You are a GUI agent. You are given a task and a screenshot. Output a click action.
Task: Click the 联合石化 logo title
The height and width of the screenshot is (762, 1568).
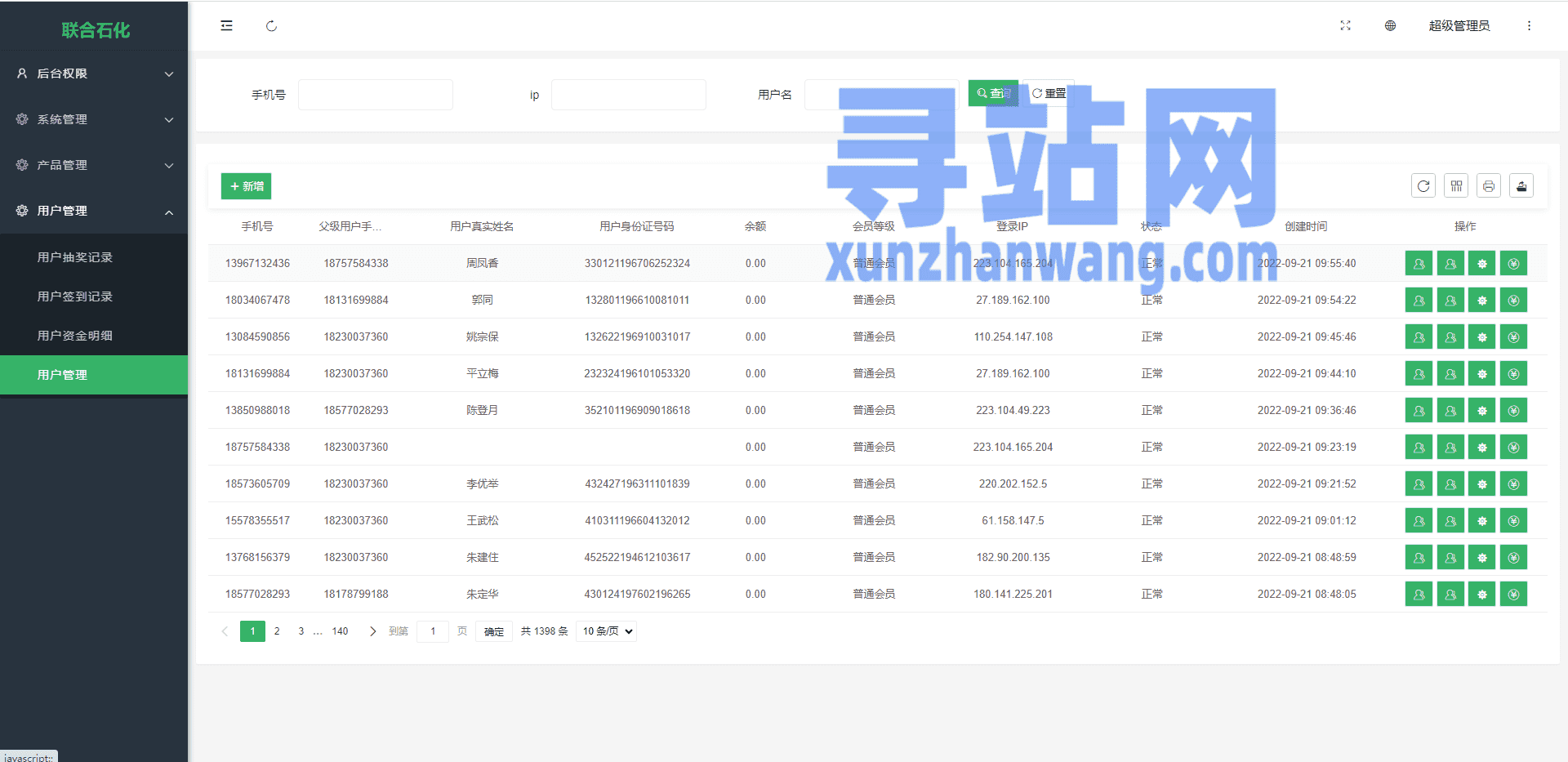pyautogui.click(x=96, y=30)
